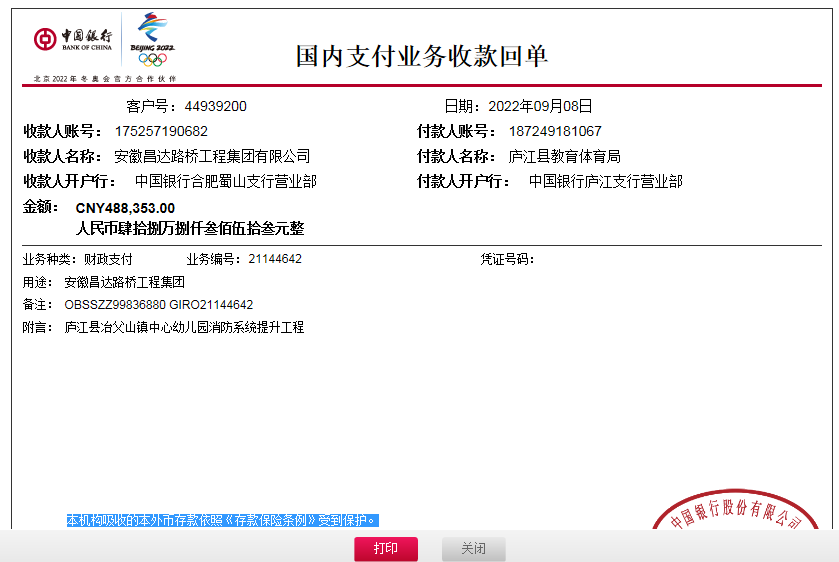Click the remark text OBSSZZ99836880 GIRO21144642
This screenshot has width=839, height=562.
click(159, 305)
